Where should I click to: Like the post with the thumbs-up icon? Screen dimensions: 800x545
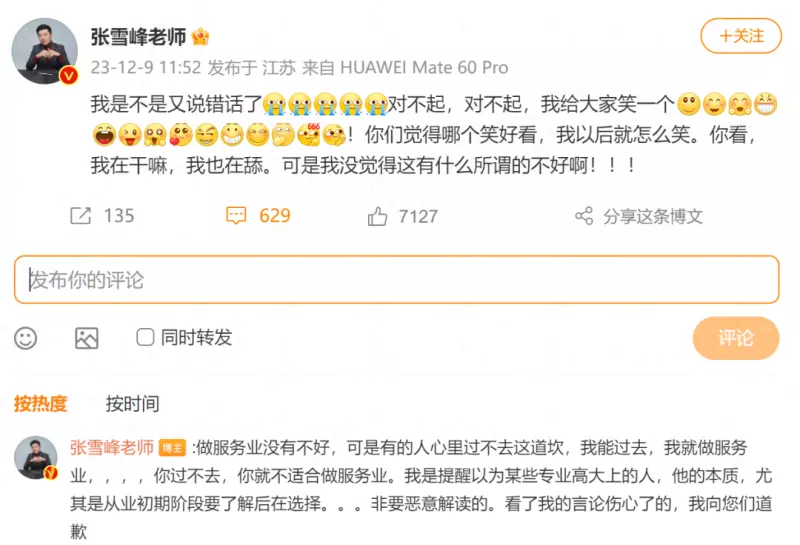pyautogui.click(x=377, y=216)
